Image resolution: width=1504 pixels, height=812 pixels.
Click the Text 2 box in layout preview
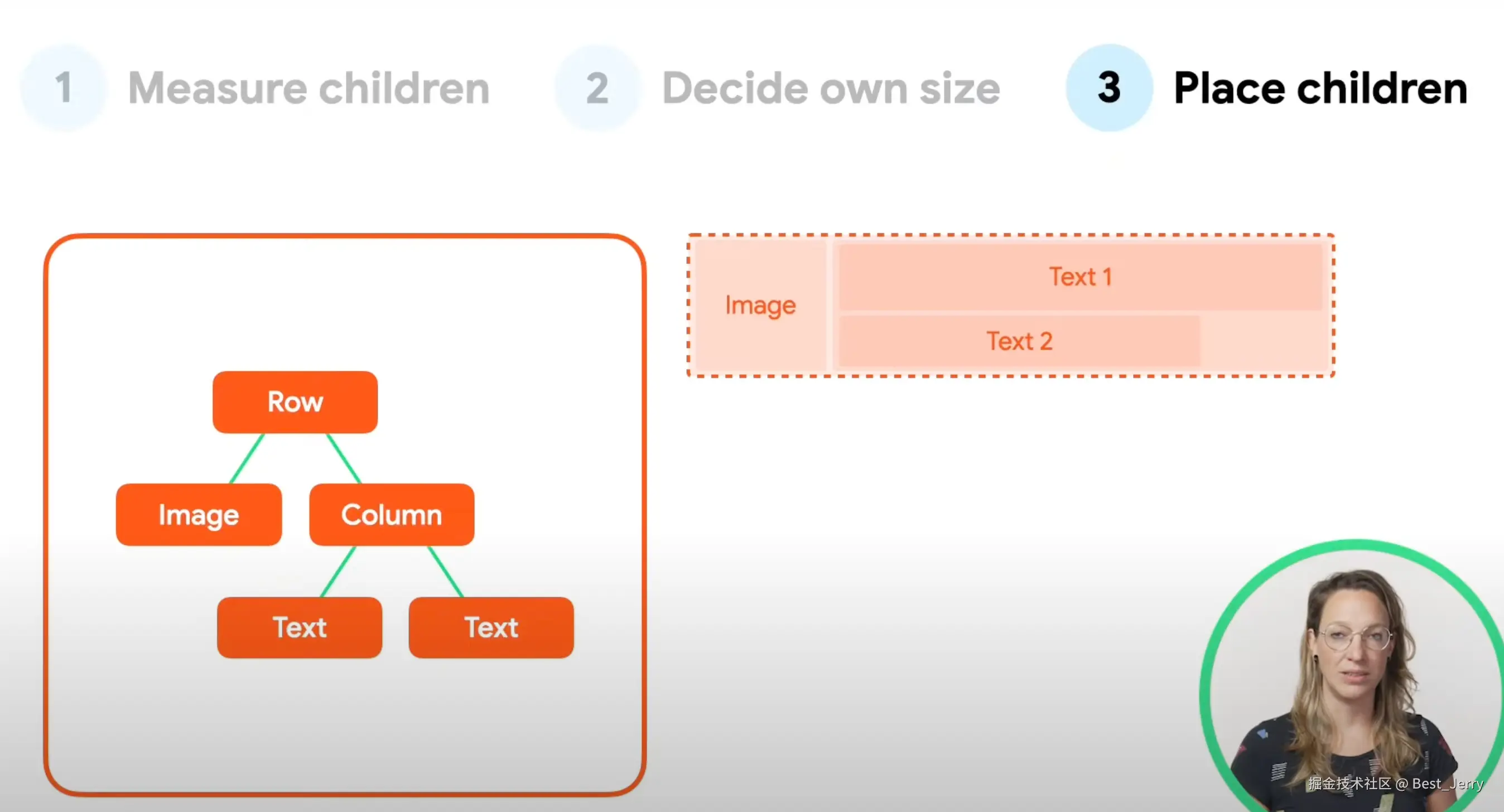coord(1019,341)
